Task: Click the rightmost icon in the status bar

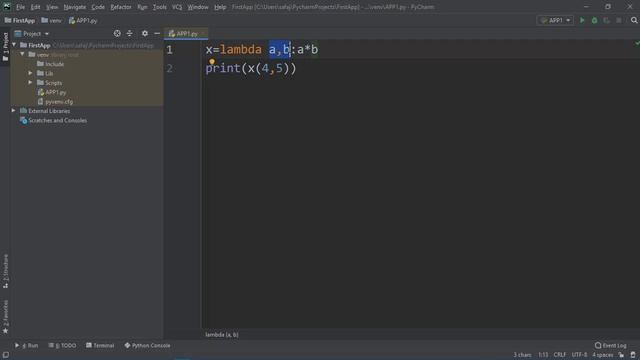Action: 633,355
